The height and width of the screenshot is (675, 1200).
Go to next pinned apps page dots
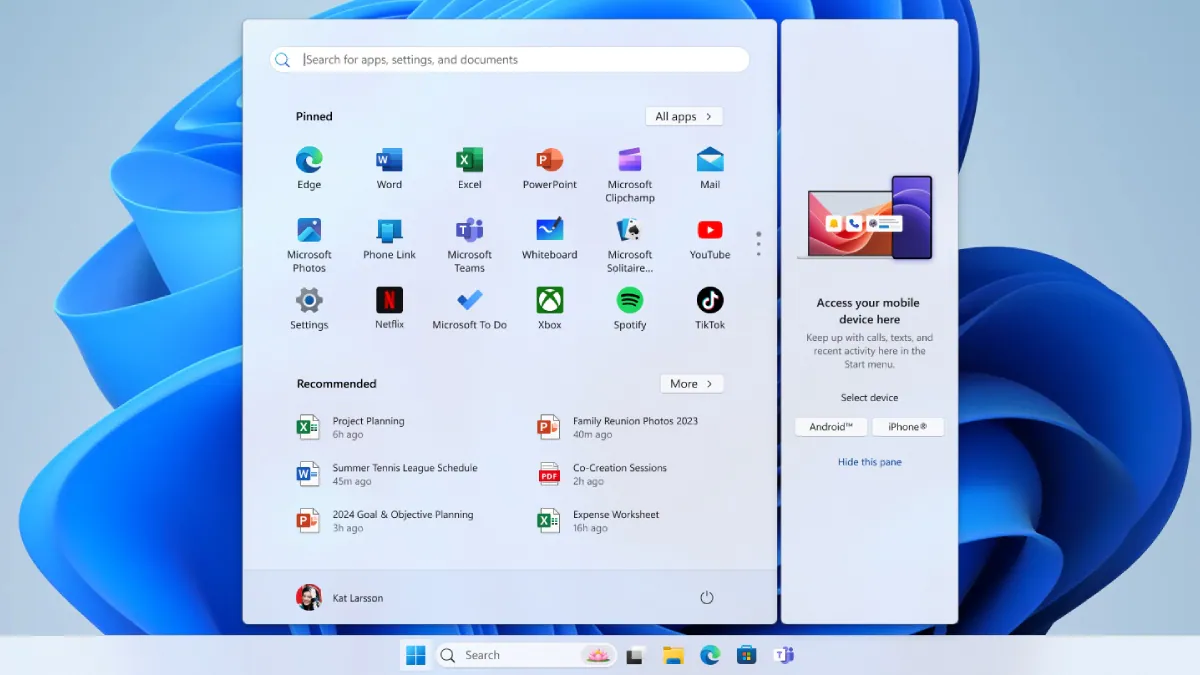[x=758, y=244]
